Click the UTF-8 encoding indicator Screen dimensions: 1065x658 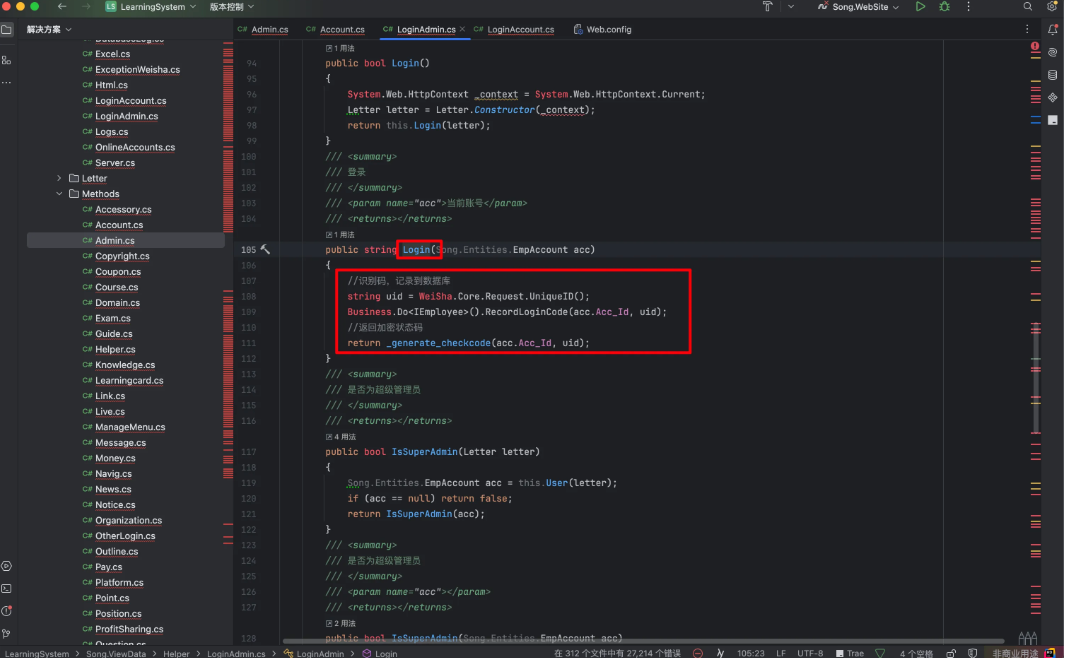tap(810, 653)
